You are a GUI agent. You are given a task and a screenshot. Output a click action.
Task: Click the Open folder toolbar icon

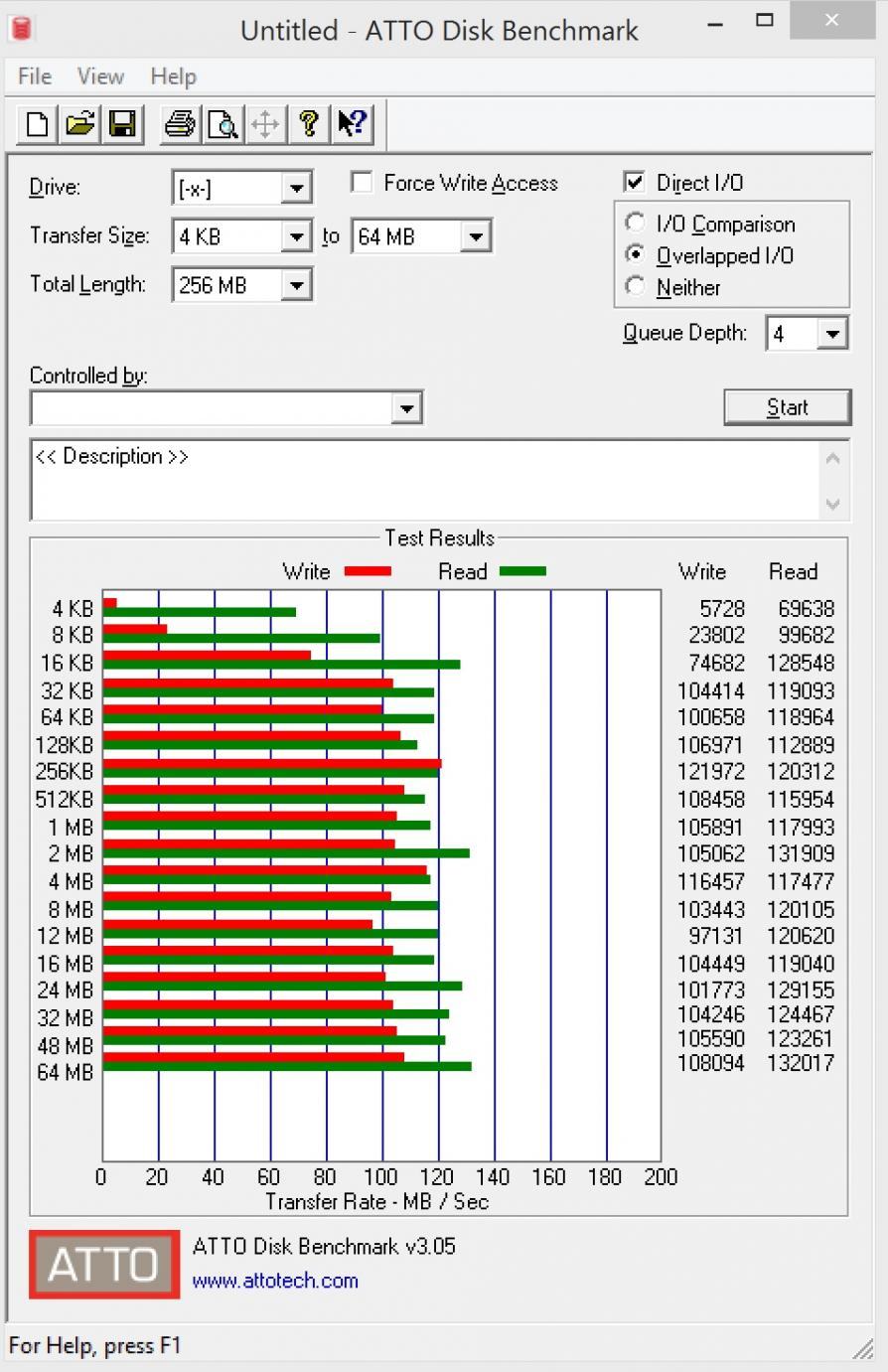79,124
